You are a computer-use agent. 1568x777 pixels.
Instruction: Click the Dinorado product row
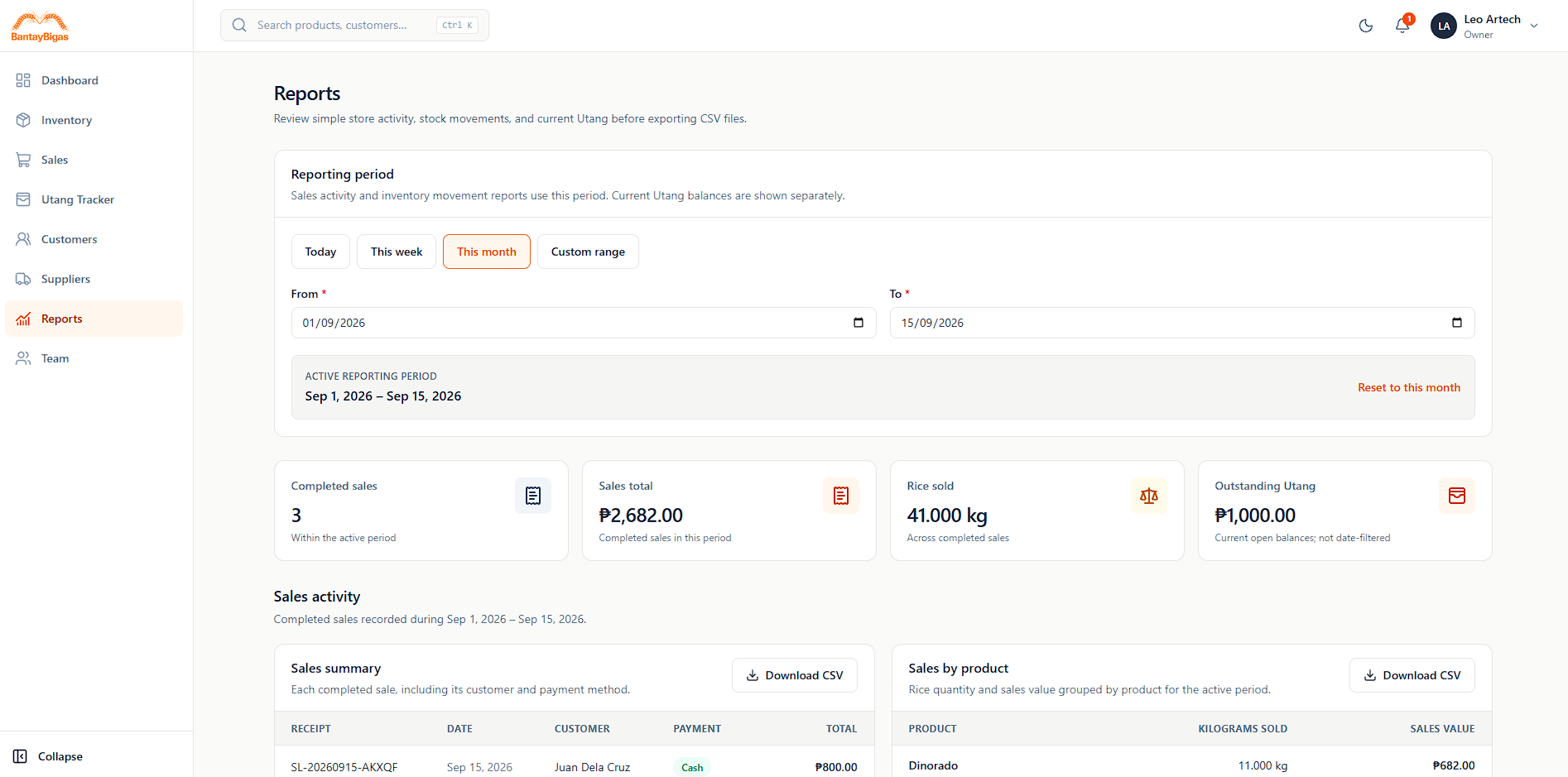coord(1192,765)
